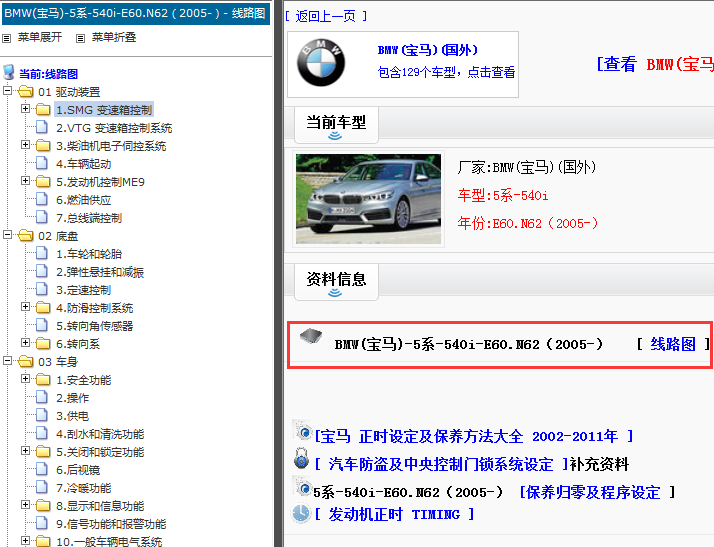
Task: Click the gray device icon beside BMW-5系-540i
Action: 311,337
